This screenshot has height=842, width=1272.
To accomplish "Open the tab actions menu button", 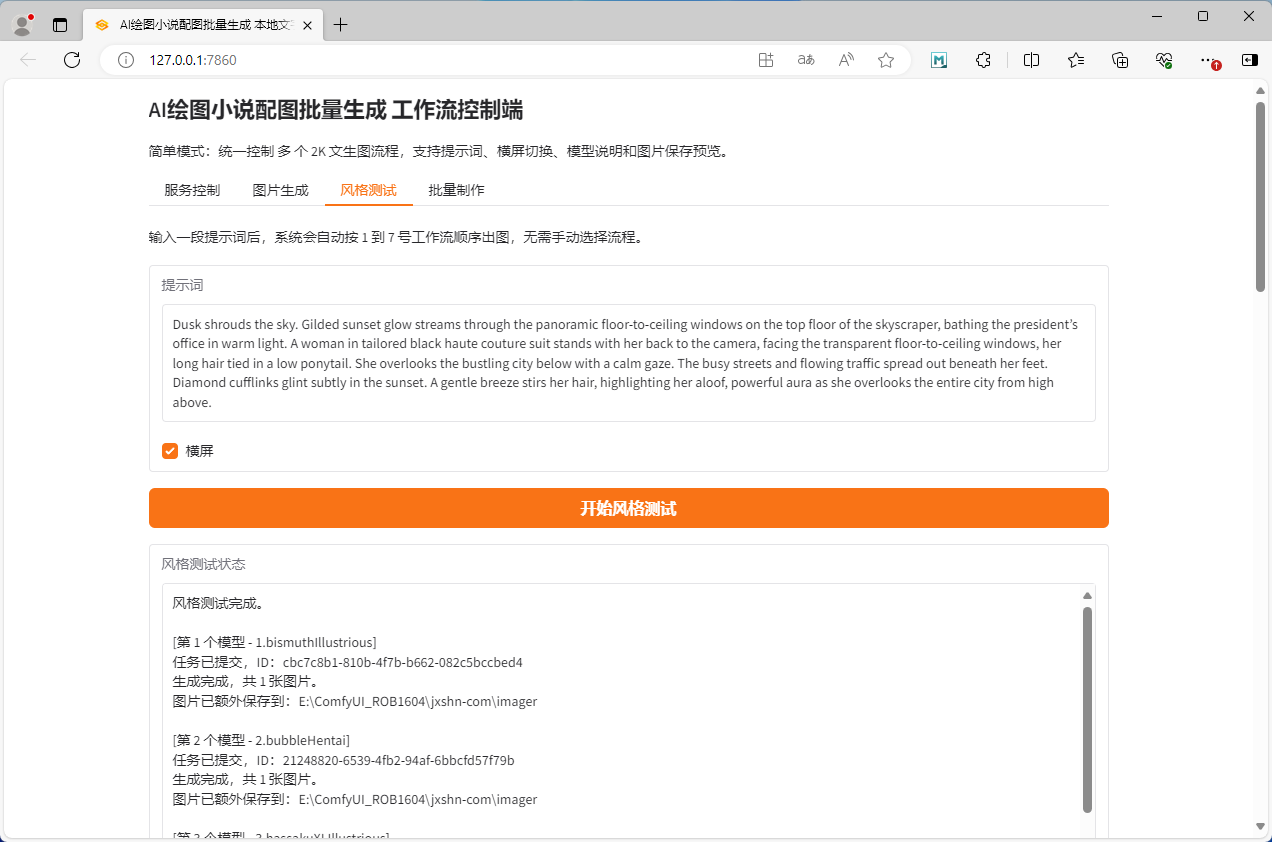I will pos(60,25).
